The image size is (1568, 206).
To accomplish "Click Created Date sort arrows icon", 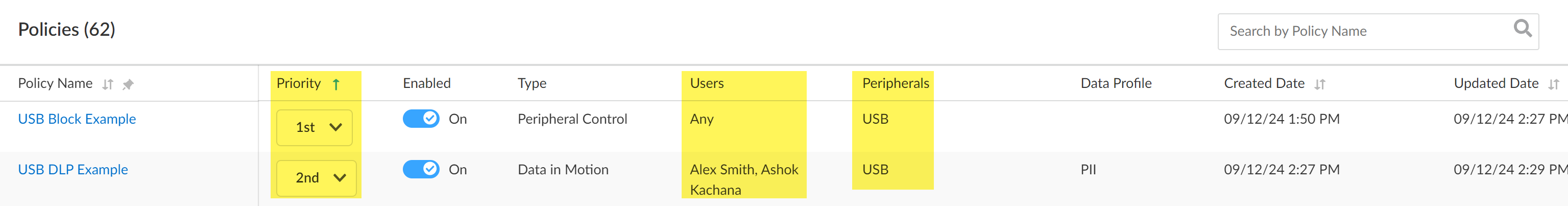I will 1319,84.
